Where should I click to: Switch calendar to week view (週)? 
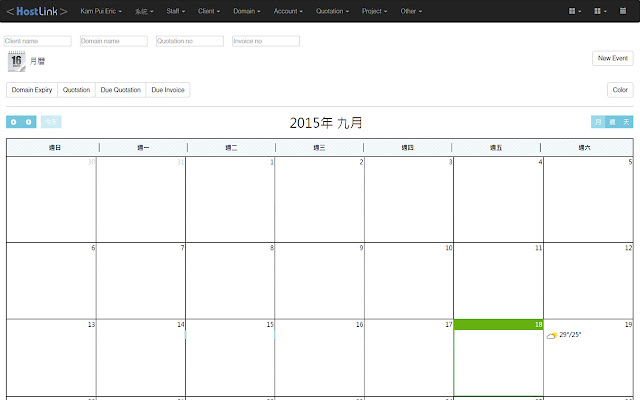click(x=612, y=122)
